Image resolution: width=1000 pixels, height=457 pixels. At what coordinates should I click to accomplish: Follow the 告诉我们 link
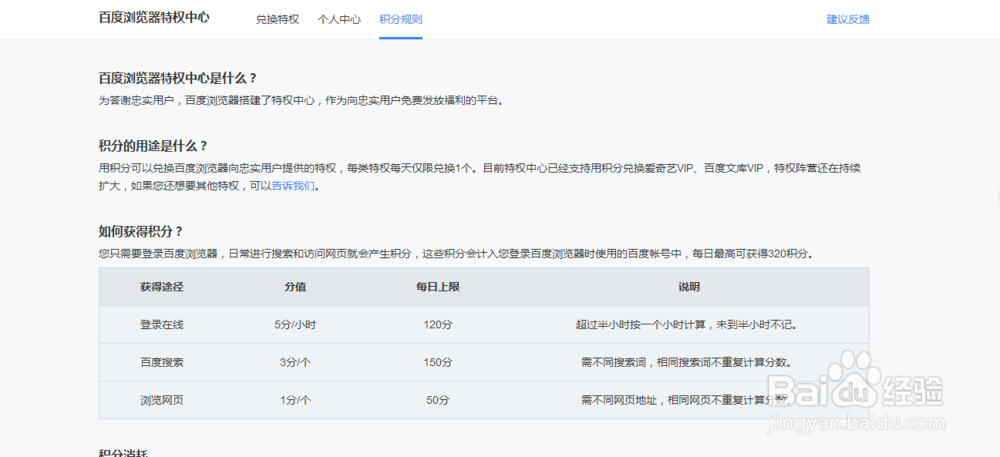pos(293,187)
